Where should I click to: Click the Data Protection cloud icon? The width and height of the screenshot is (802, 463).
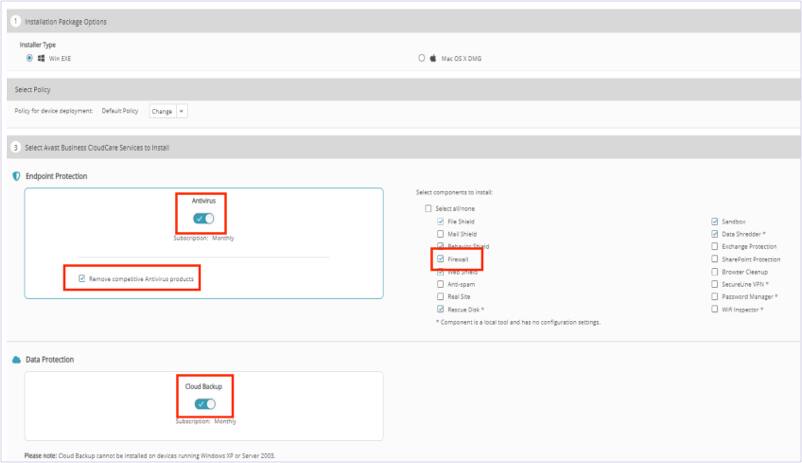pyautogui.click(x=15, y=359)
